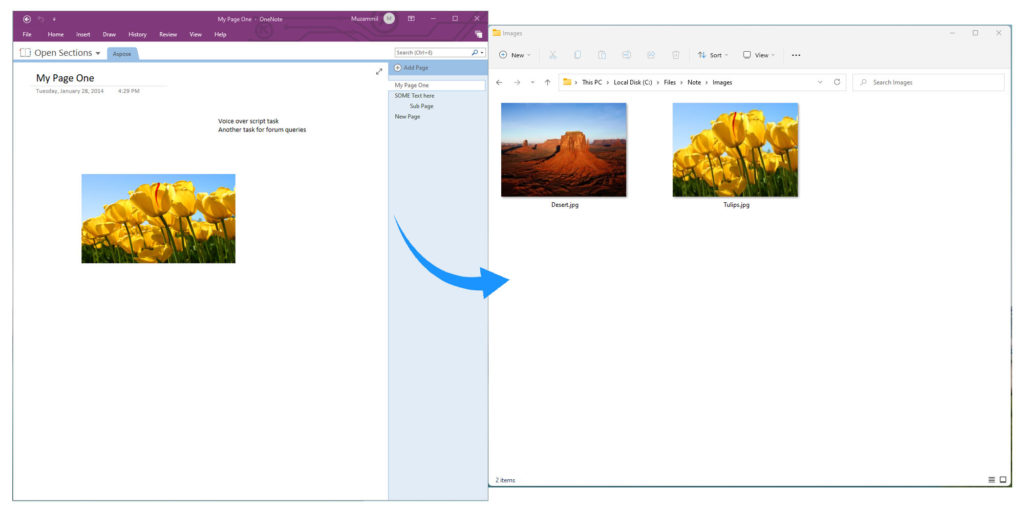Click the Add Page plus icon

click(x=397, y=68)
